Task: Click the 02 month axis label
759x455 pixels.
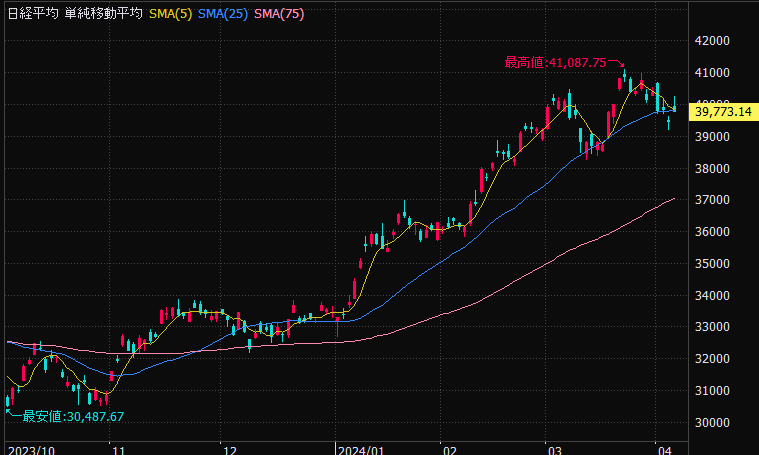Action: (x=450, y=450)
